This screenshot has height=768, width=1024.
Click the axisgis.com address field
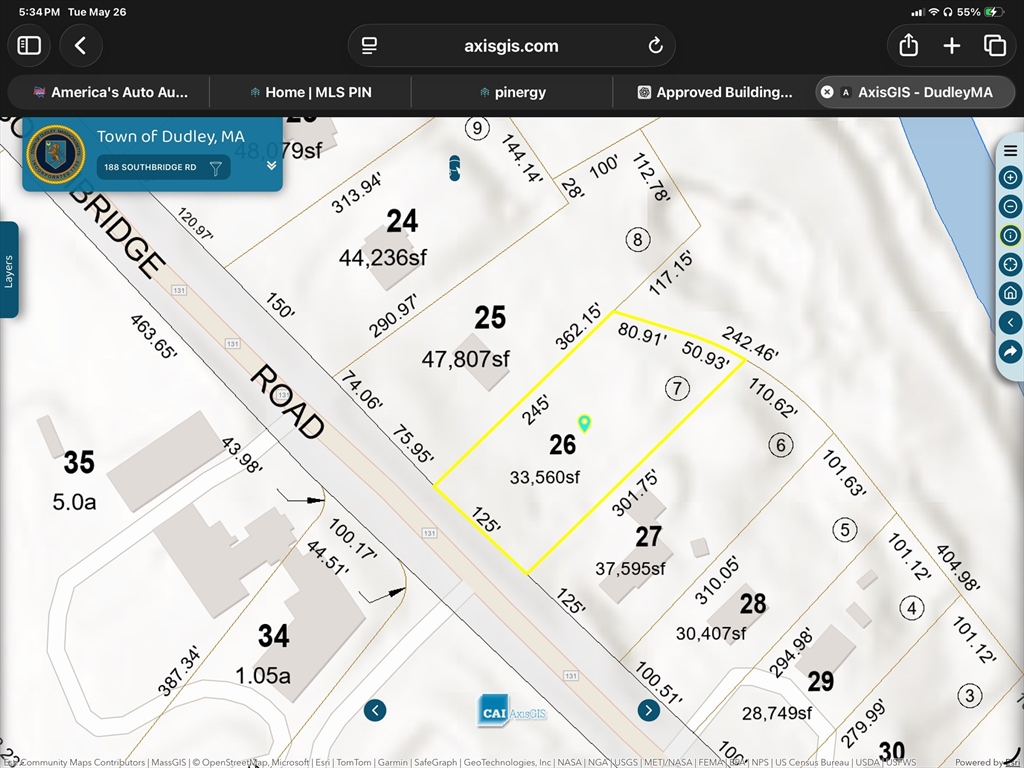(511, 46)
